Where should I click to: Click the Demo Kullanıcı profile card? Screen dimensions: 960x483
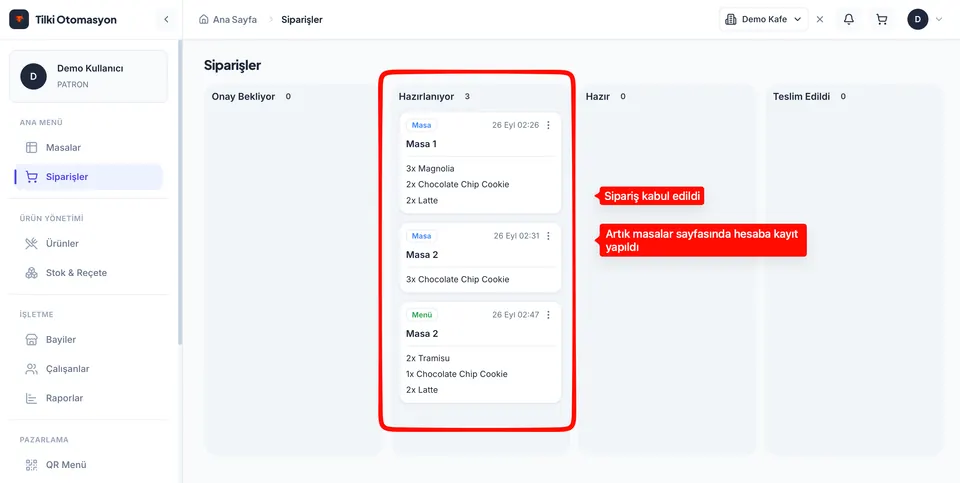[x=88, y=76]
